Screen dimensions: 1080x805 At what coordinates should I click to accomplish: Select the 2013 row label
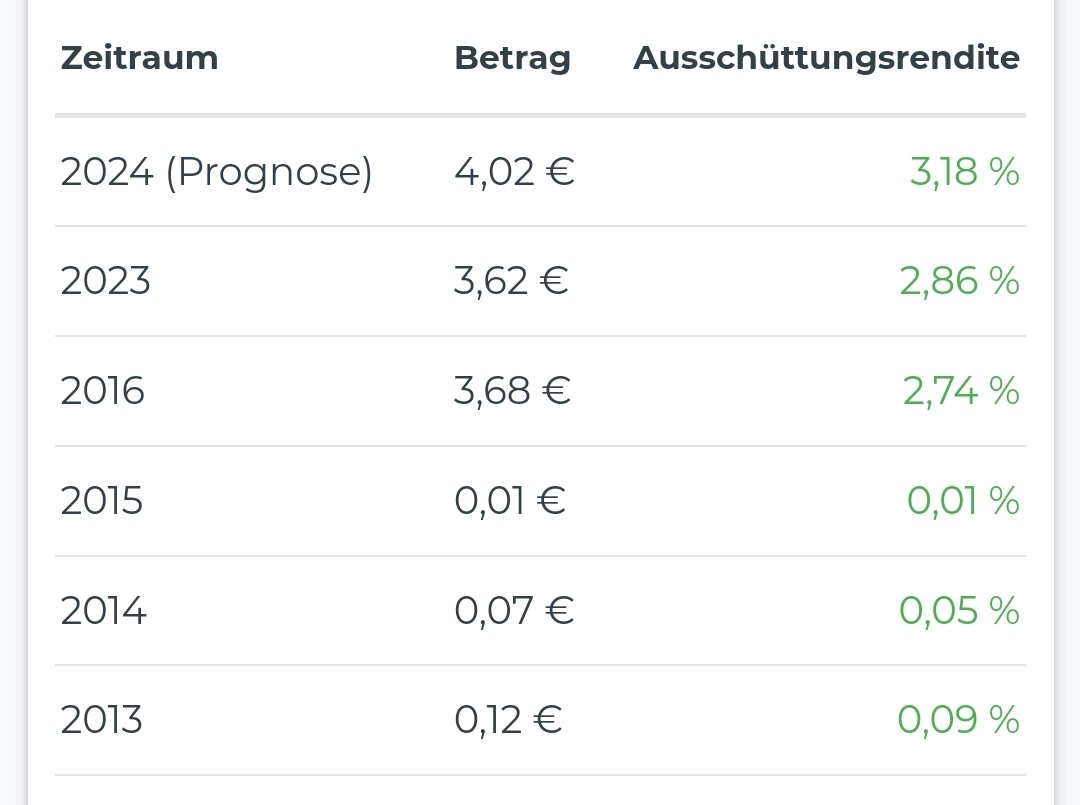point(101,720)
